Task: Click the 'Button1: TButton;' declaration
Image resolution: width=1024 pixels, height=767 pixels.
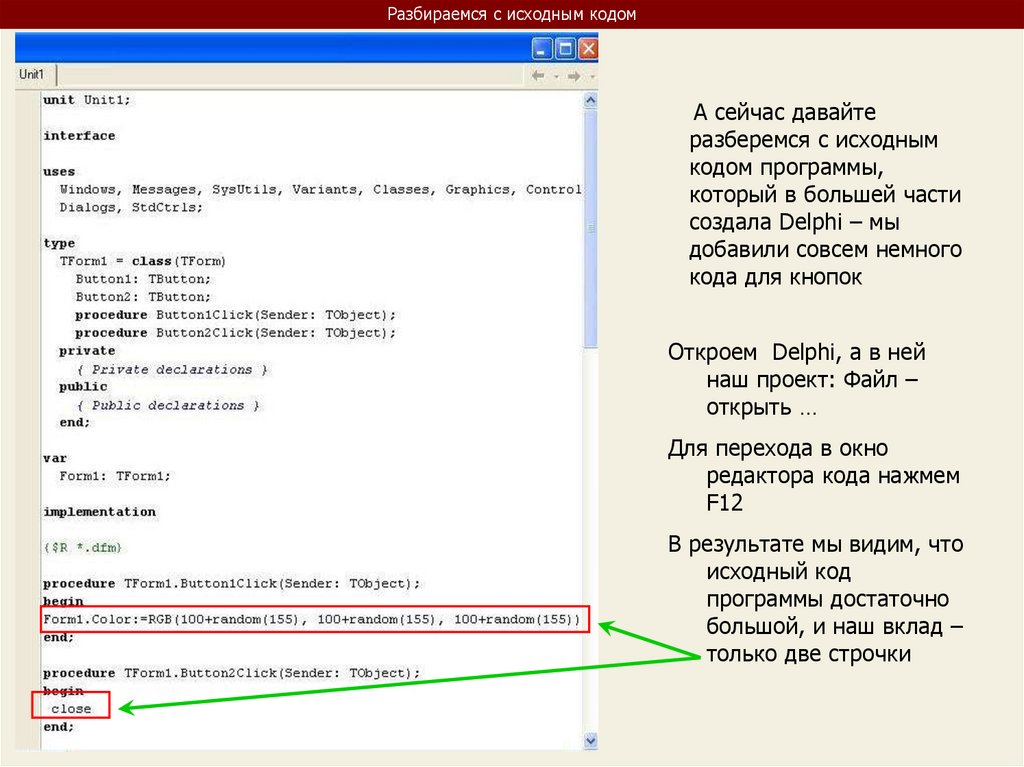Action: [143, 279]
